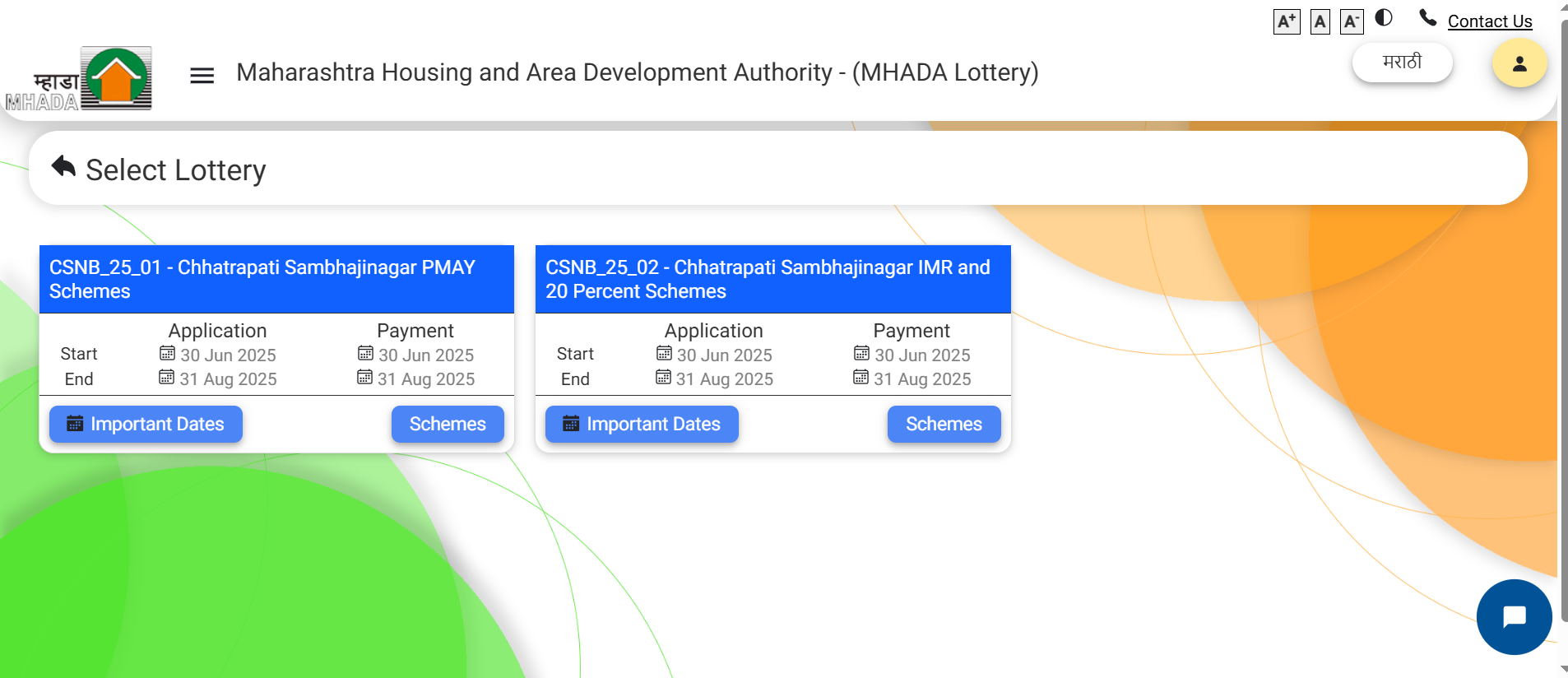Click calendar icon of CSNB_25_01 payment end date
Image resolution: width=1568 pixels, height=678 pixels.
(364, 378)
